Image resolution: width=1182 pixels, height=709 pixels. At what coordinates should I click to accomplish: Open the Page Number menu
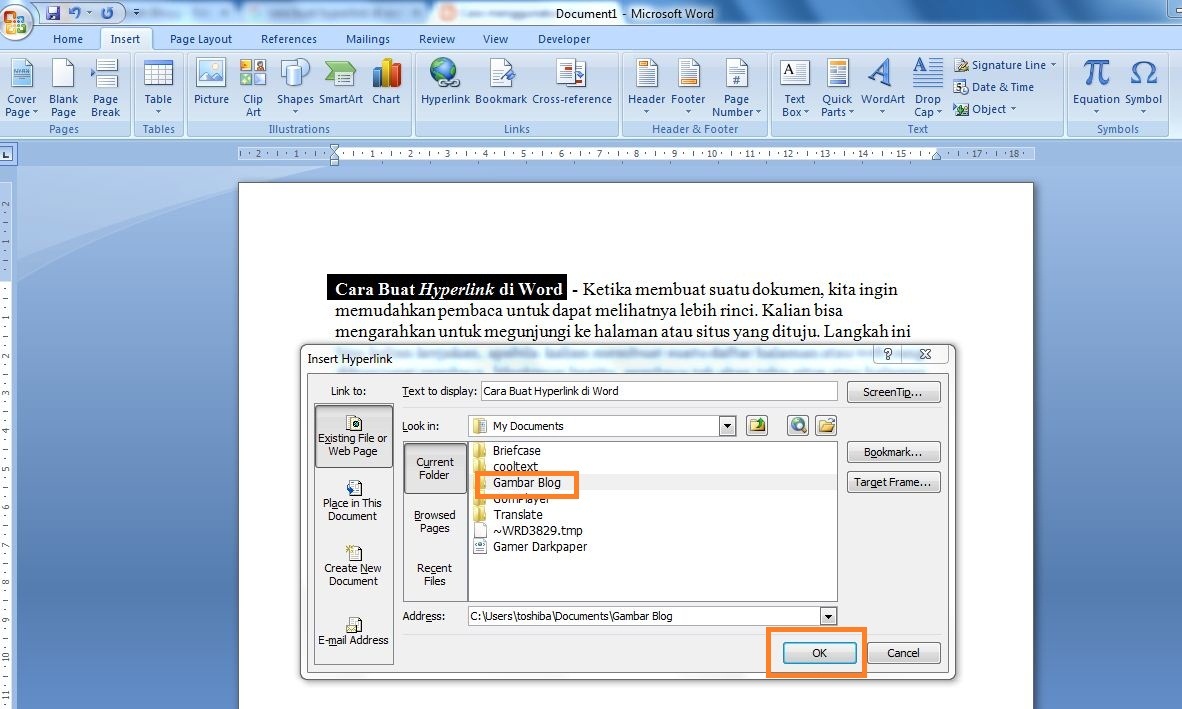click(x=736, y=88)
